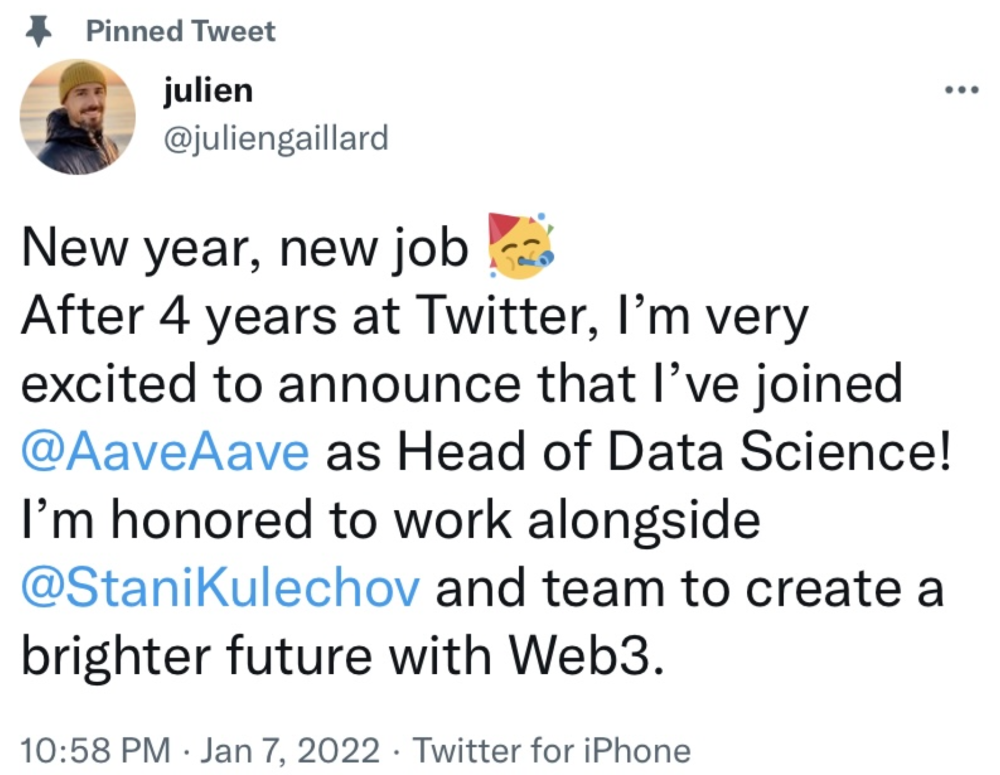Click the display name julien
Image resolution: width=1000 pixels, height=775 pixels.
tap(207, 92)
